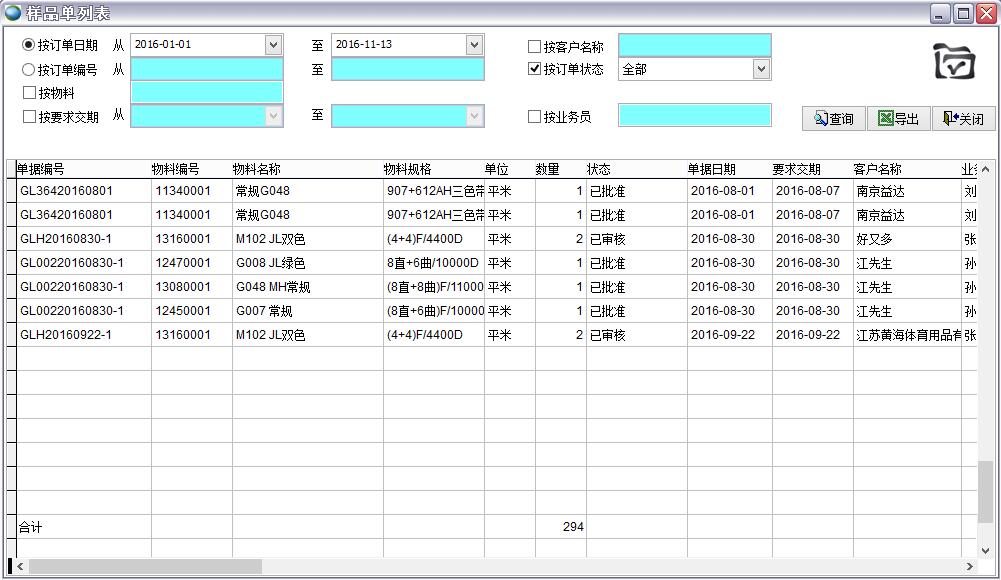The height and width of the screenshot is (580, 1001).
Task: Enable the 按物料 checkbox
Action: 29,93
